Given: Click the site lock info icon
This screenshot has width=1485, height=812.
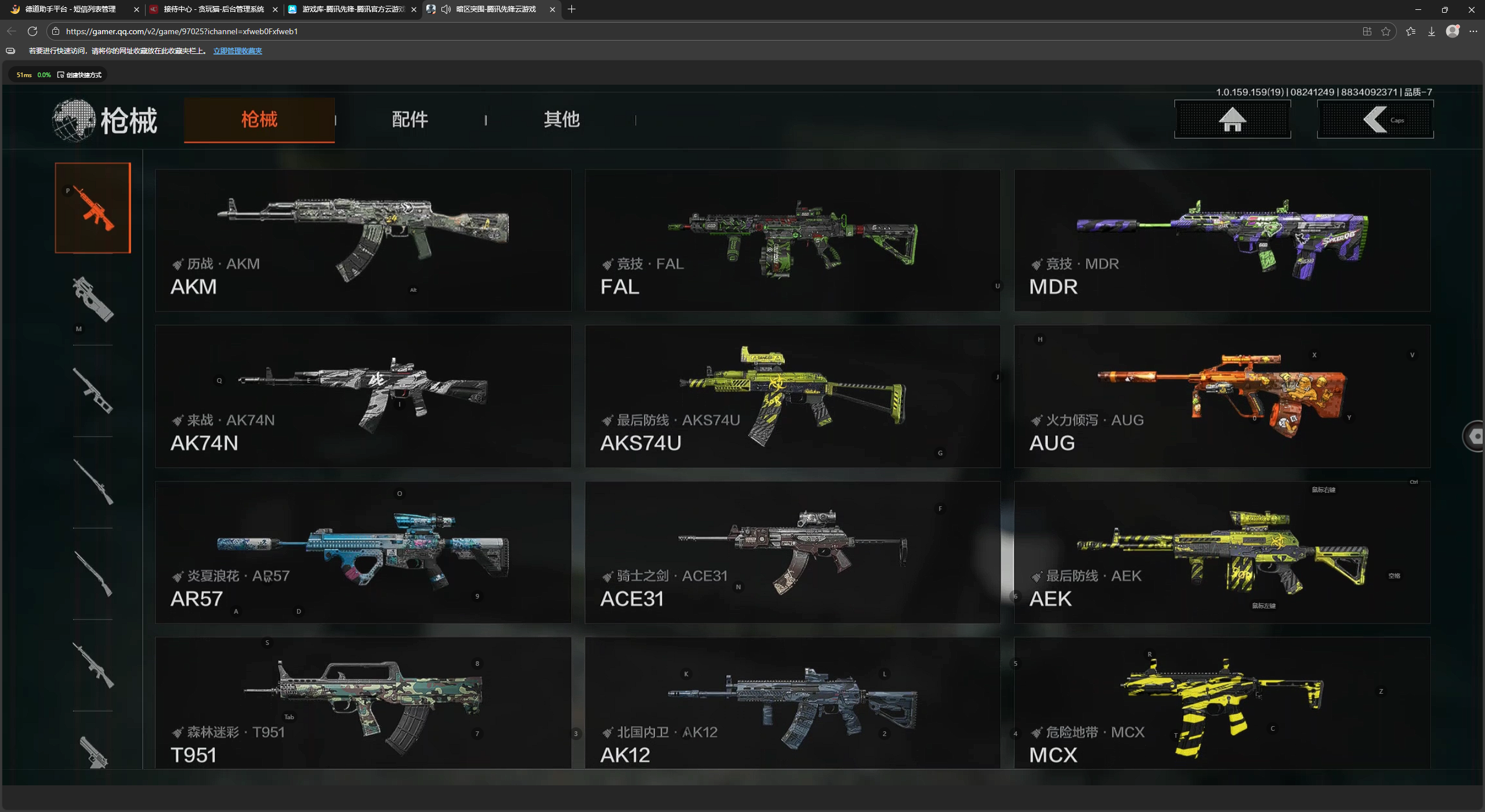Looking at the screenshot, I should (x=56, y=31).
